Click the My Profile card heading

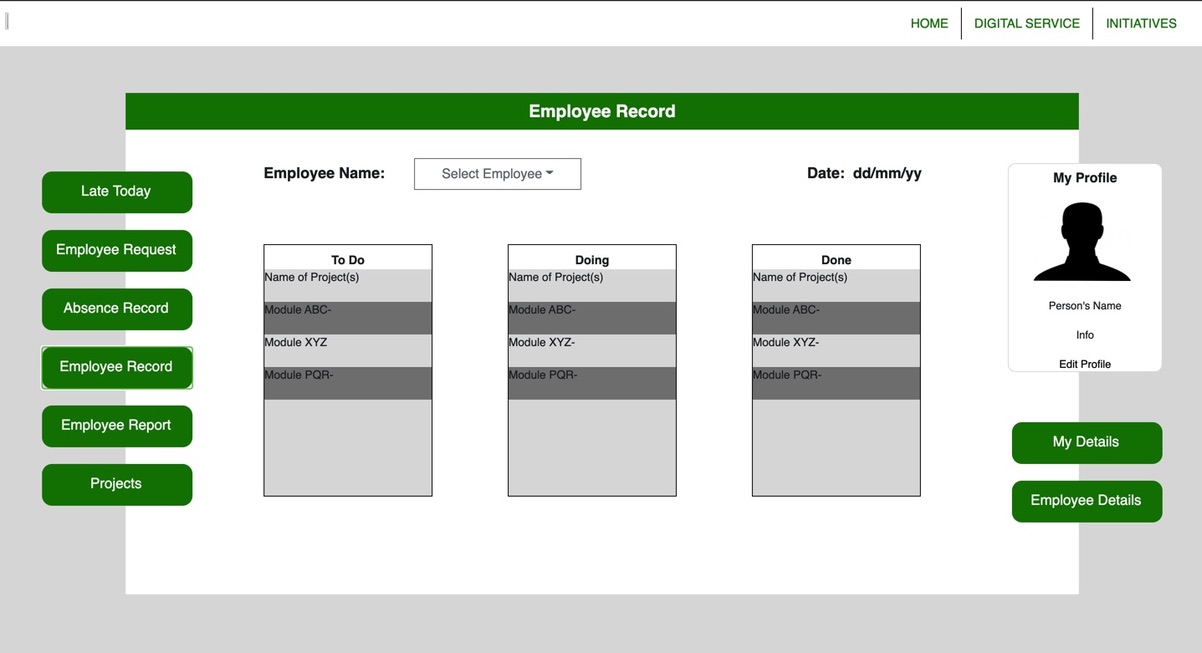1085,178
